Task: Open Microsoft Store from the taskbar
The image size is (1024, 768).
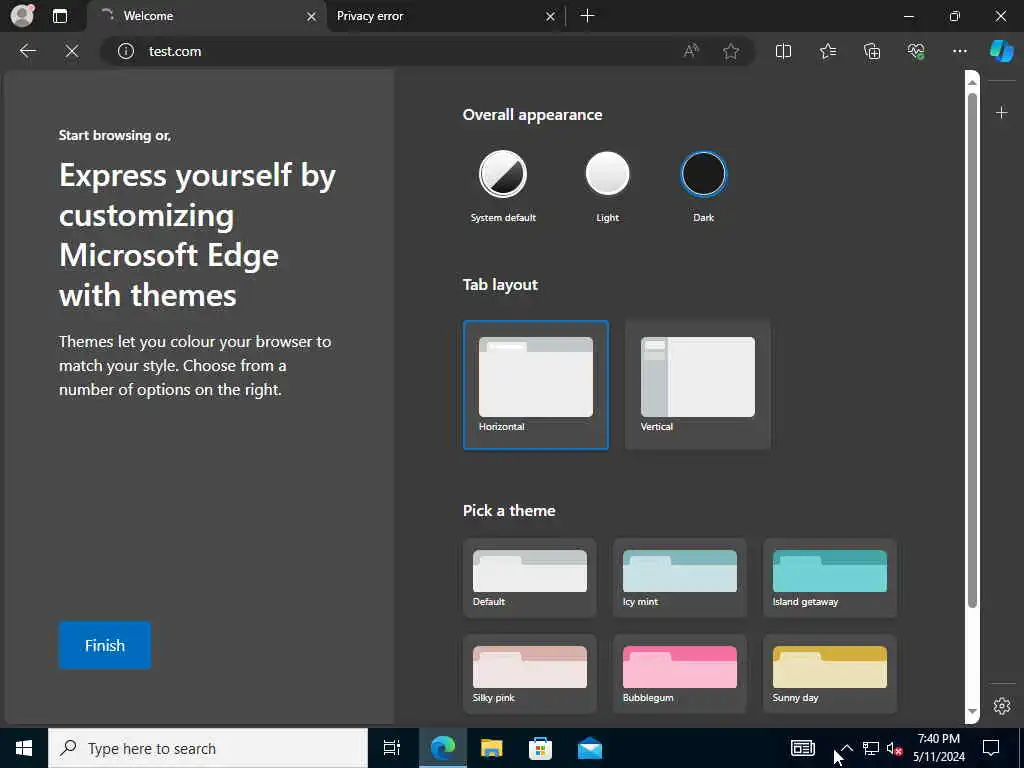Action: click(x=540, y=748)
